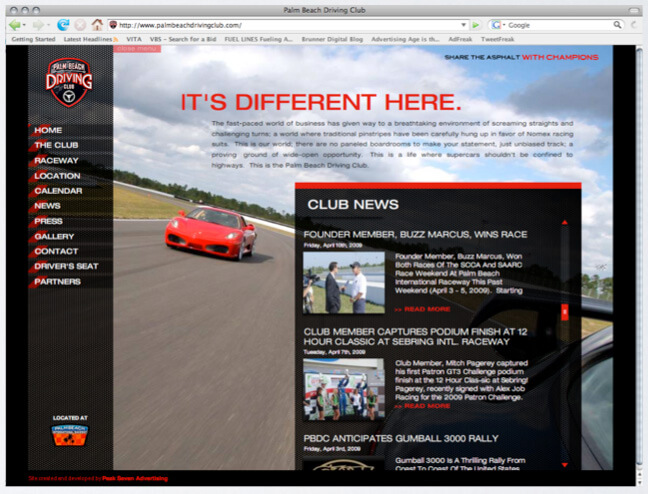Open Club Member Captures Podium Finish headline
This screenshot has width=648, height=494.
click(415, 336)
